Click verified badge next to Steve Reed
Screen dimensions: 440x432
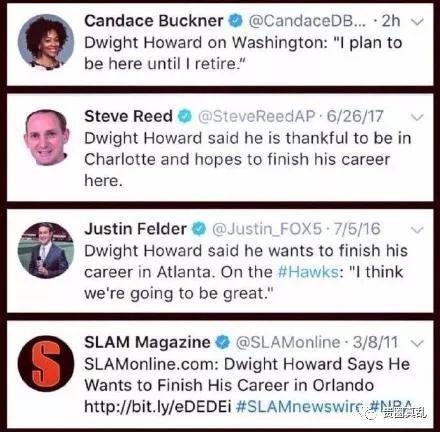pos(185,116)
